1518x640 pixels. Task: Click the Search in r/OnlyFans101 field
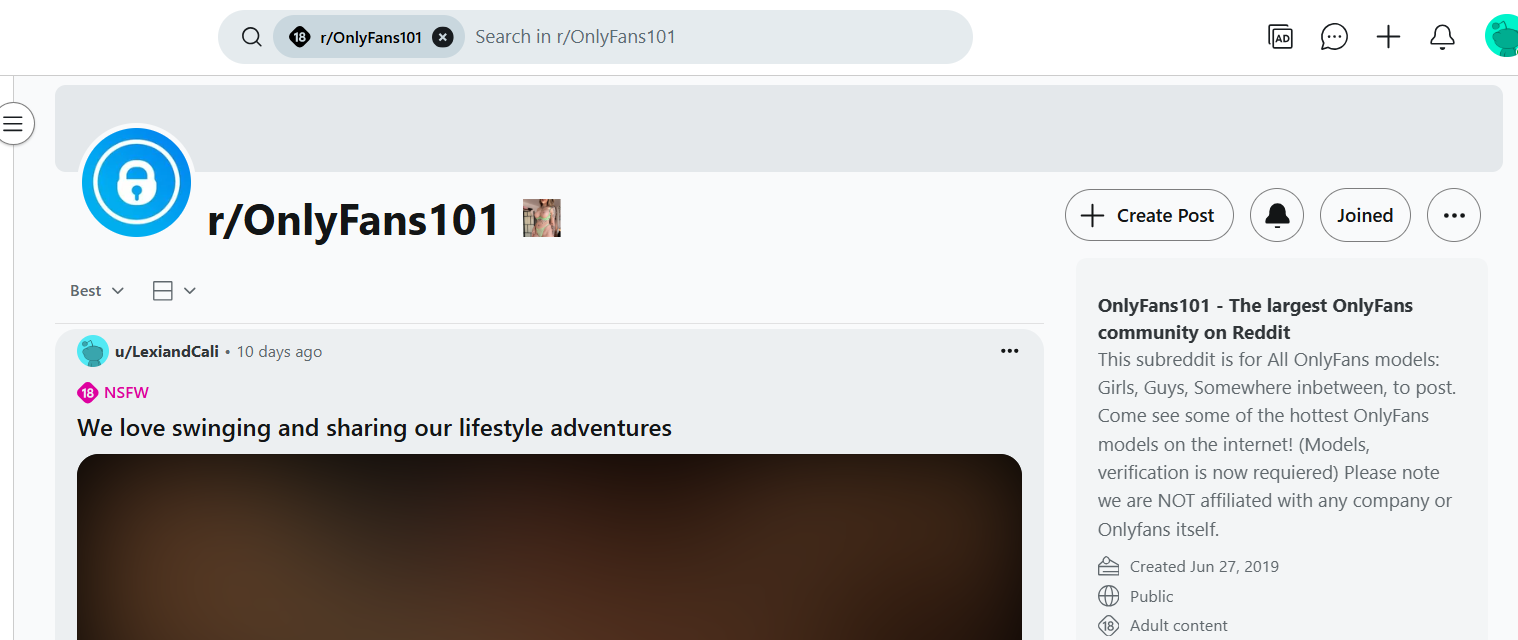tap(715, 37)
